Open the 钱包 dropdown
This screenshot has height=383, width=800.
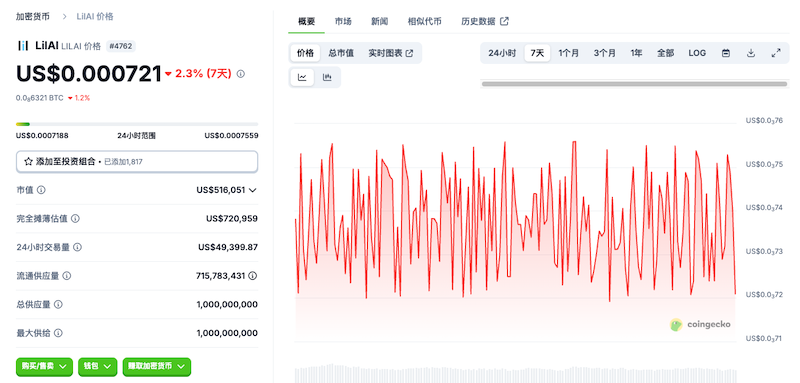tap(97, 367)
